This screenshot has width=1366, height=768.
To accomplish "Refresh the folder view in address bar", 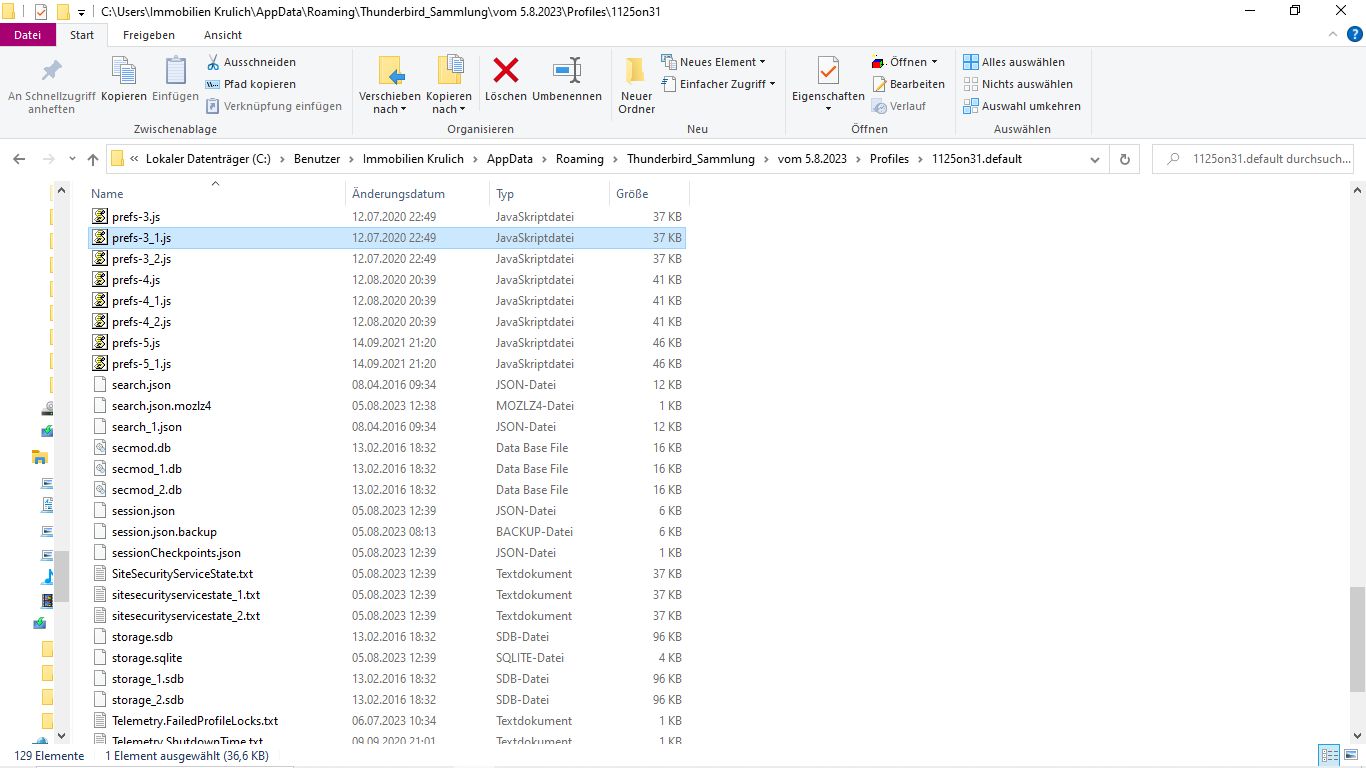I will [x=1125, y=159].
